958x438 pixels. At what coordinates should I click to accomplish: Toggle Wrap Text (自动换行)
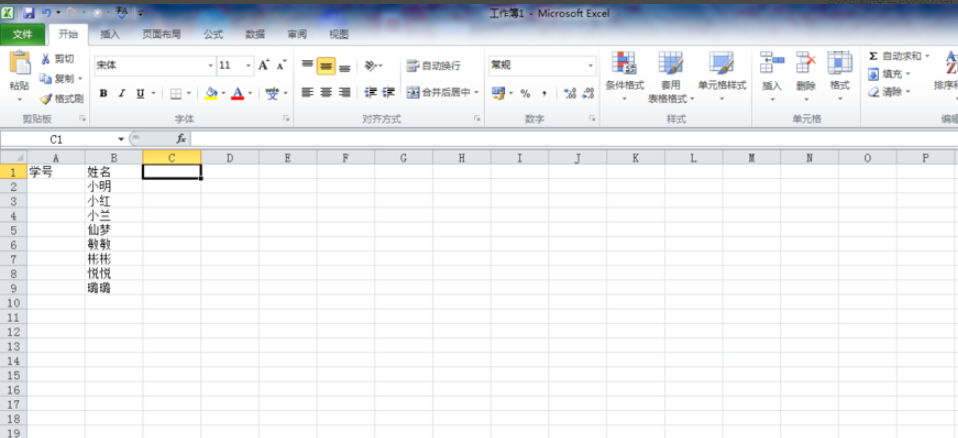pyautogui.click(x=434, y=66)
